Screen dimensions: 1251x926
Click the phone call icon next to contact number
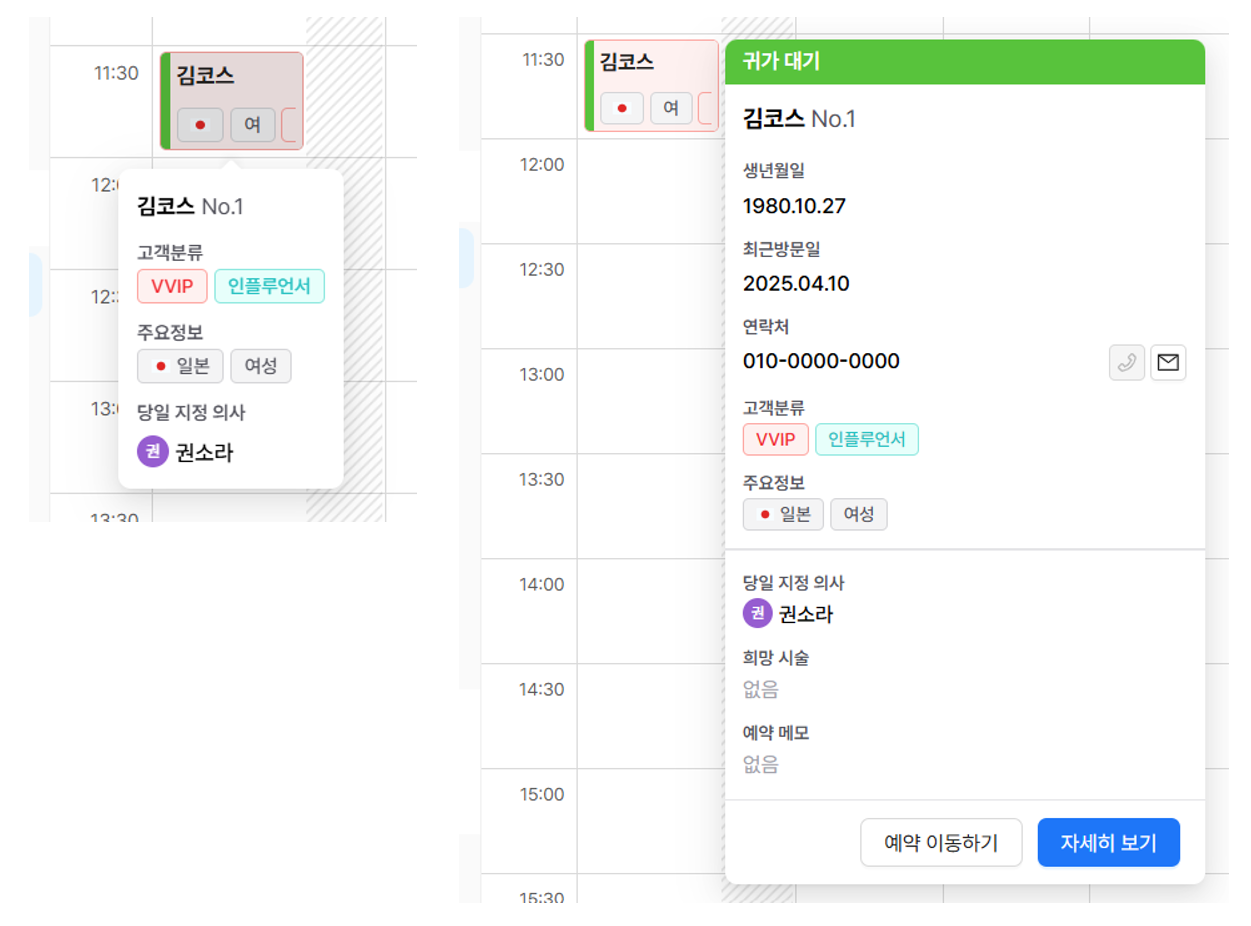[x=1127, y=363]
